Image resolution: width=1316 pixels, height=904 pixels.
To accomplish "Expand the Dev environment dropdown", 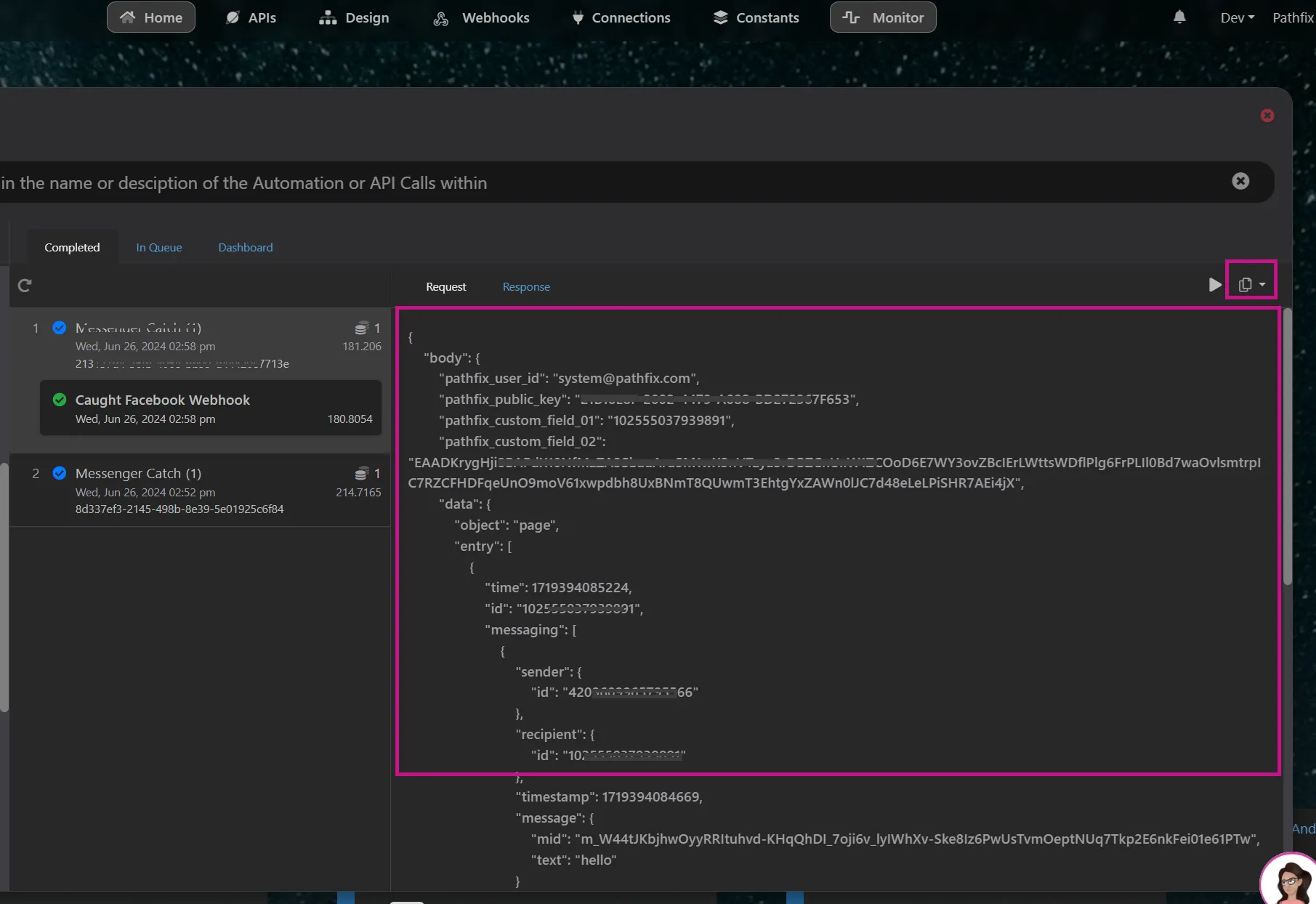I will pos(1238,17).
